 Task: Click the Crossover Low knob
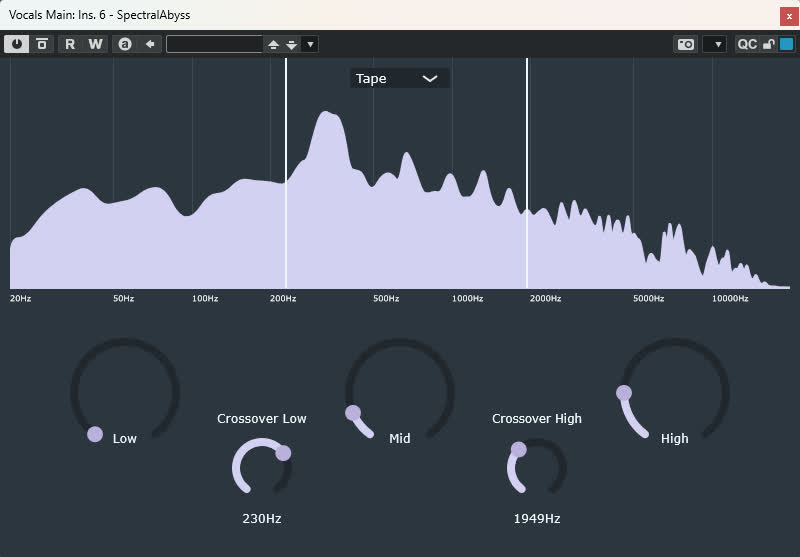(x=262, y=467)
